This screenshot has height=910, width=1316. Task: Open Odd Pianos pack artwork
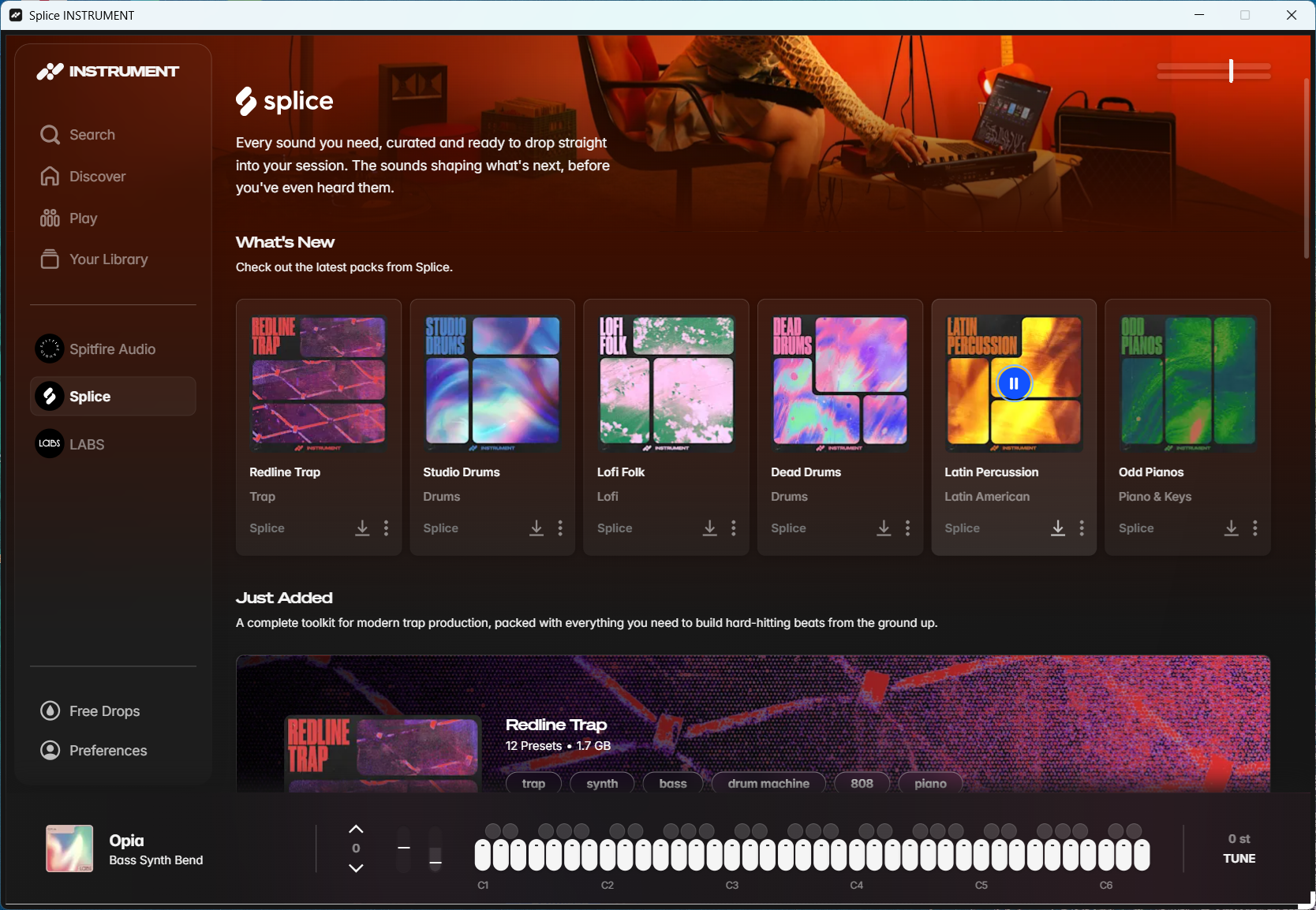coord(1188,384)
